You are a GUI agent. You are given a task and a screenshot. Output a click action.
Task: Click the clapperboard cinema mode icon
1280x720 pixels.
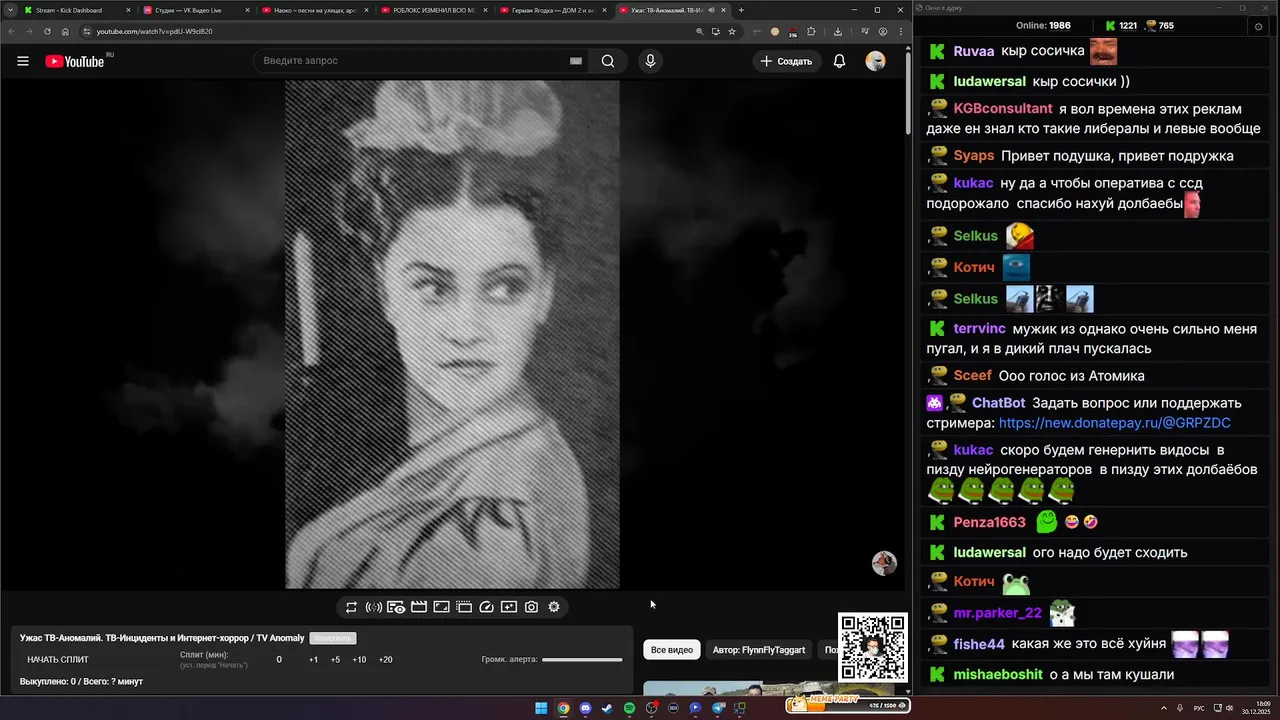[419, 607]
